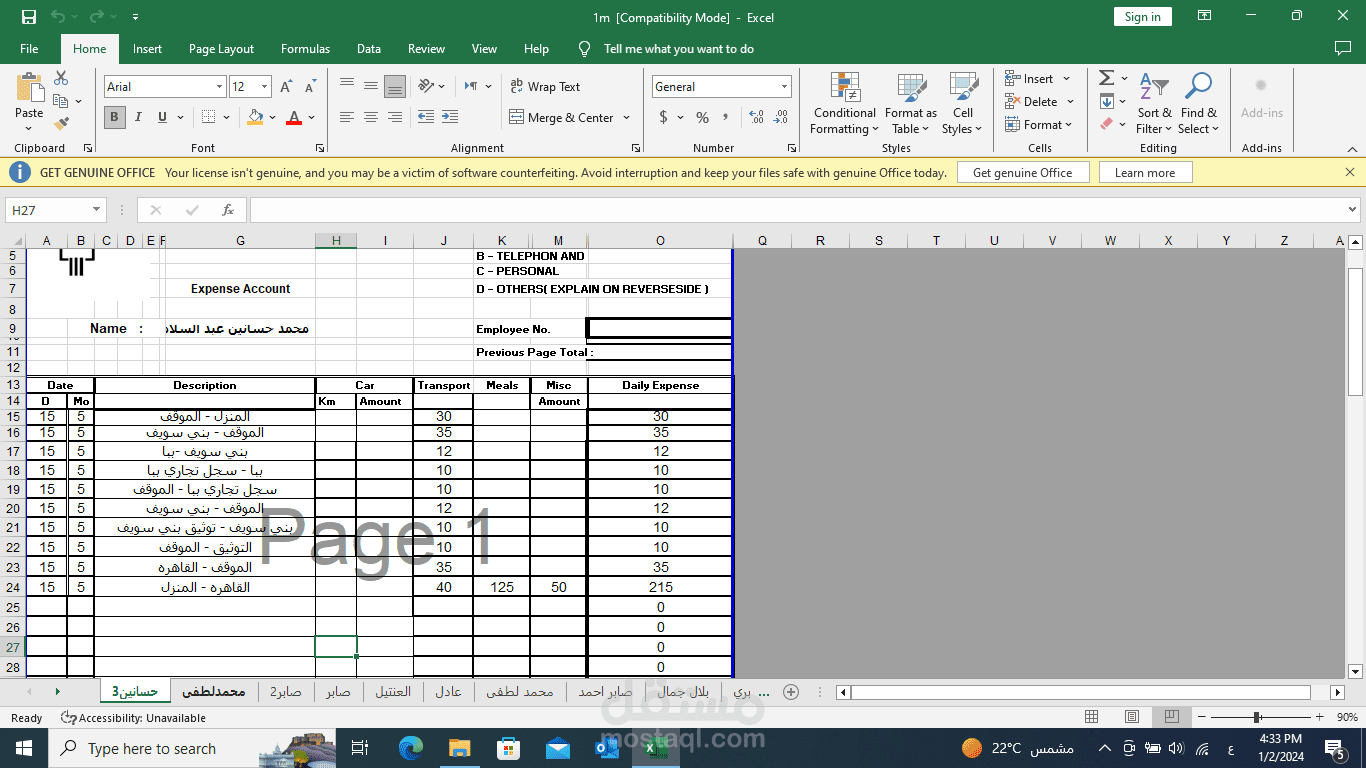Expand the Name Box dropdown arrow
Viewport: 1366px width, 768px height.
point(97,210)
